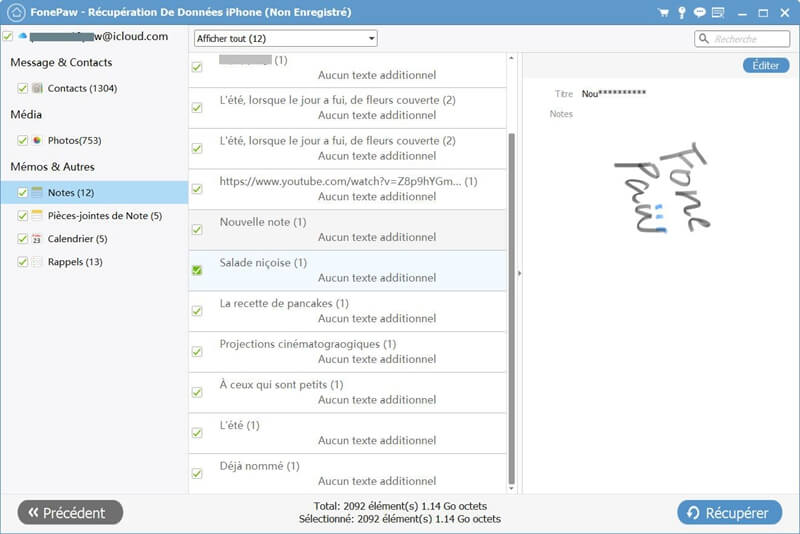Image resolution: width=800 pixels, height=534 pixels.
Task: Open the speech bubble feedback icon
Action: (699, 12)
